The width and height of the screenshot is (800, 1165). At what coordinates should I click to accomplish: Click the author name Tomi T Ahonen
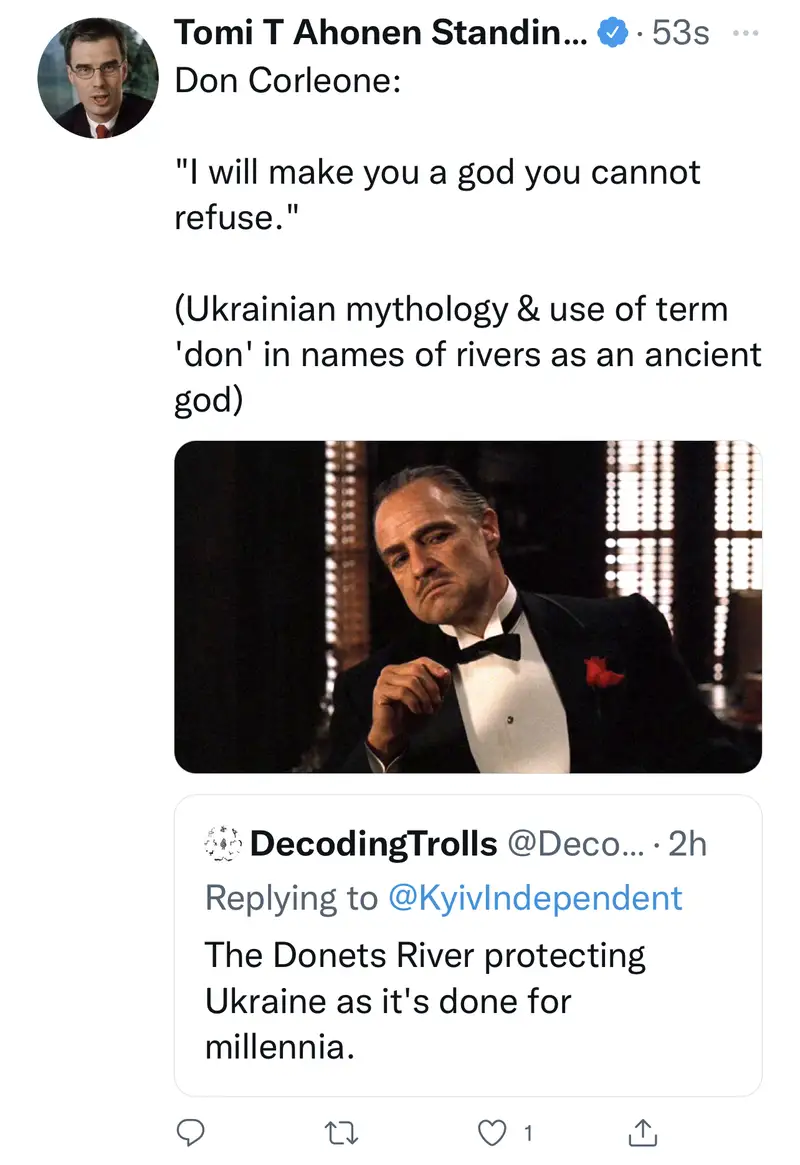pyautogui.click(x=382, y=33)
